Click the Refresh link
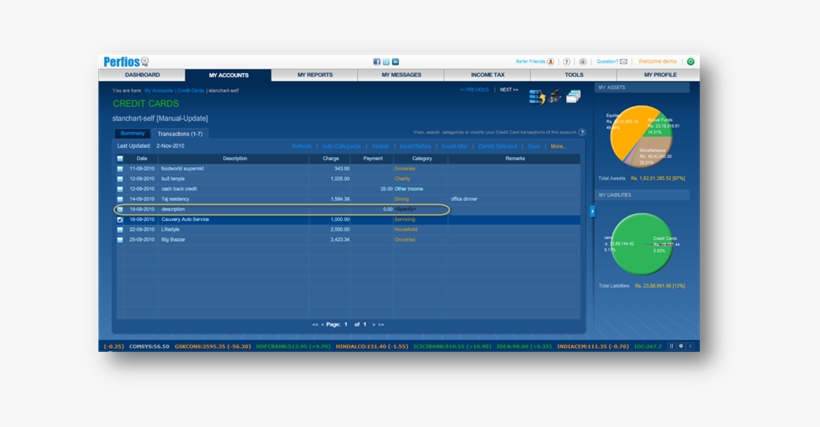 302,146
